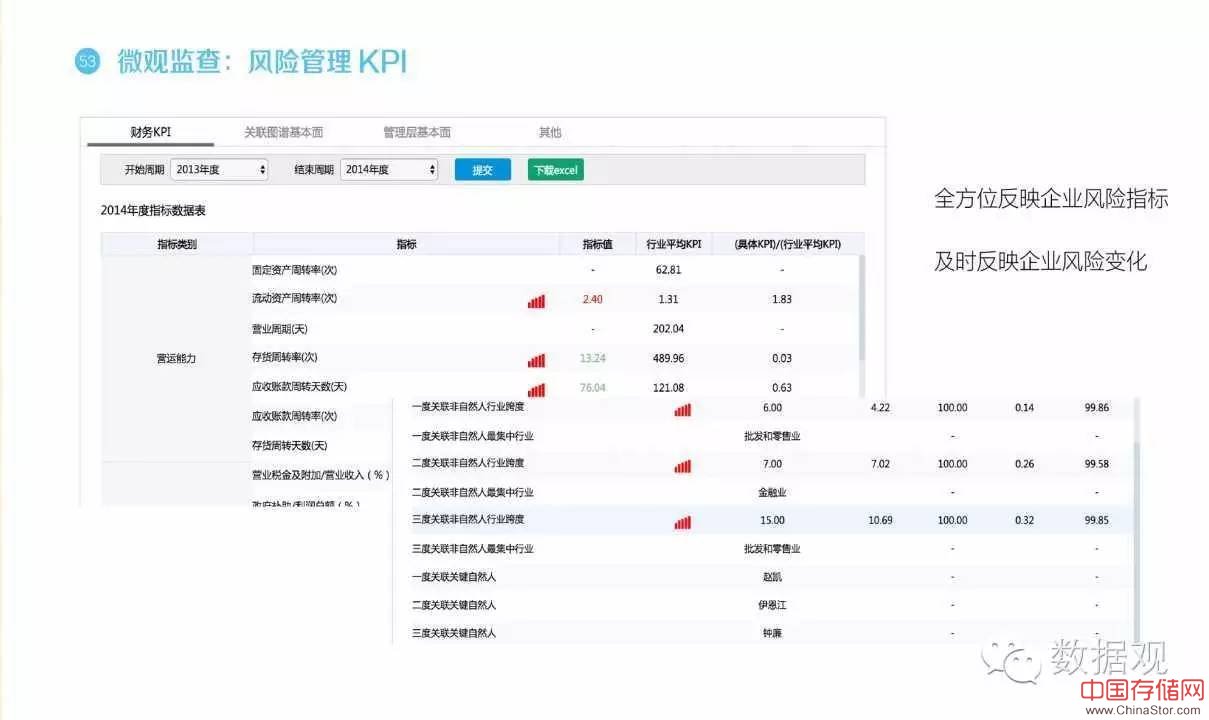Click bar chart icon for 二度关联非自然人行业跨度
Viewport: 1209px width, 720px height.
coord(682,465)
